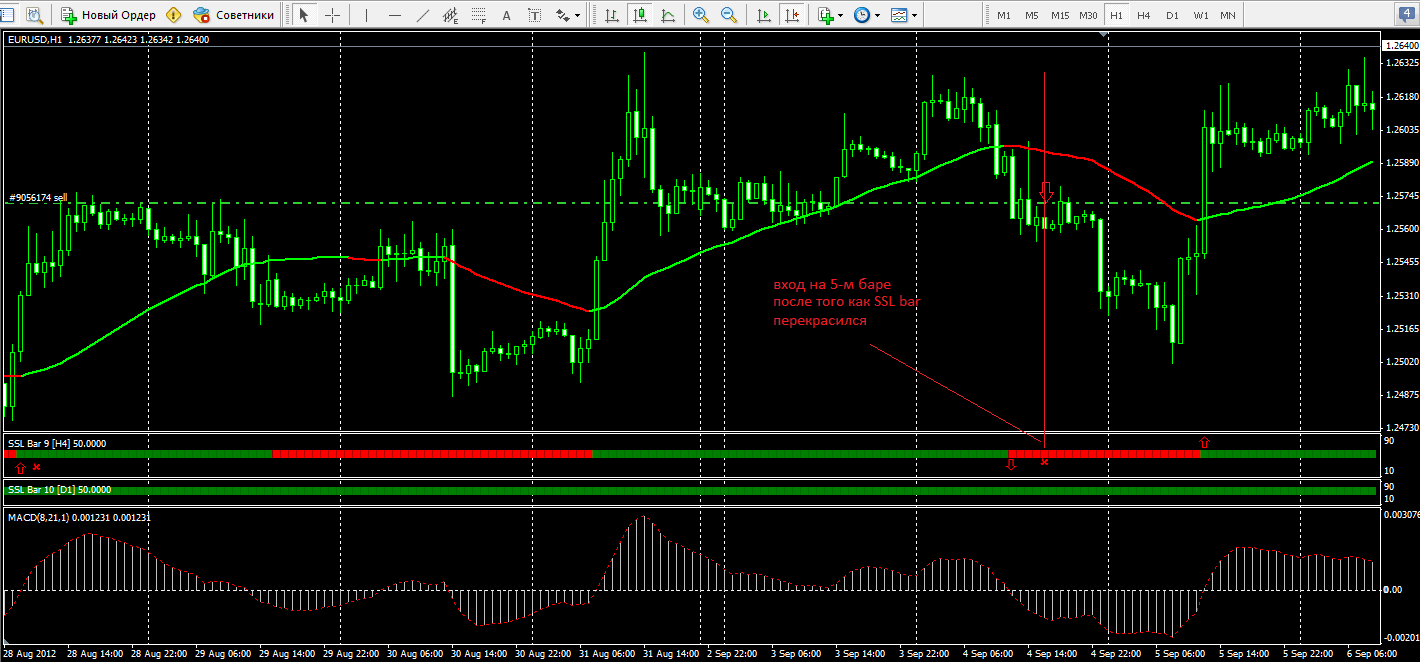Select the H1 timeframe button

1116,15
